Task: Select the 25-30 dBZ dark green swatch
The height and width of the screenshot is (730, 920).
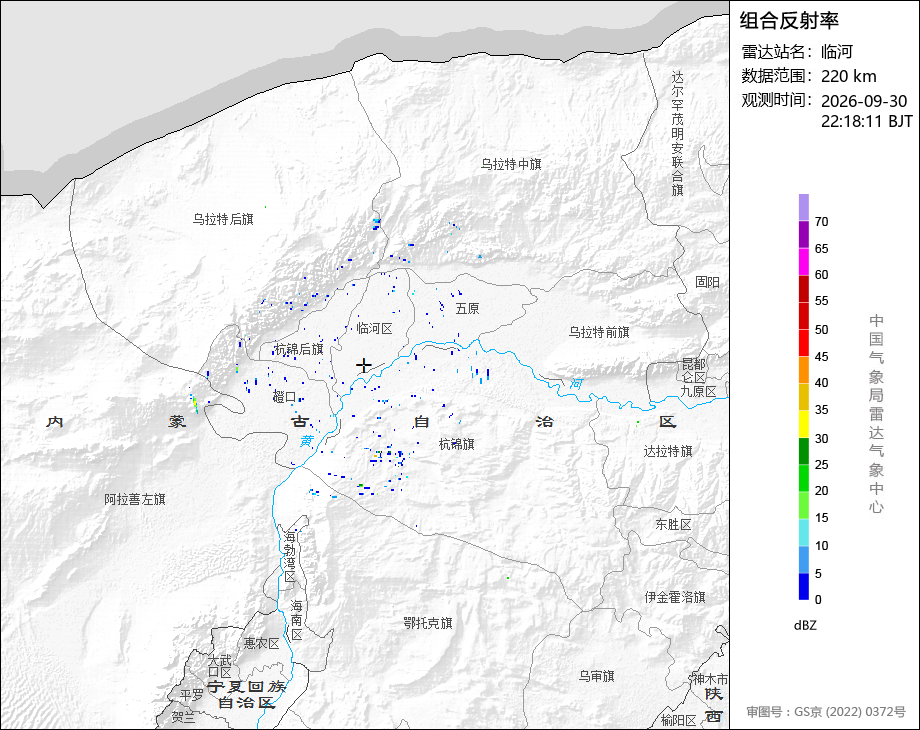Action: click(804, 451)
